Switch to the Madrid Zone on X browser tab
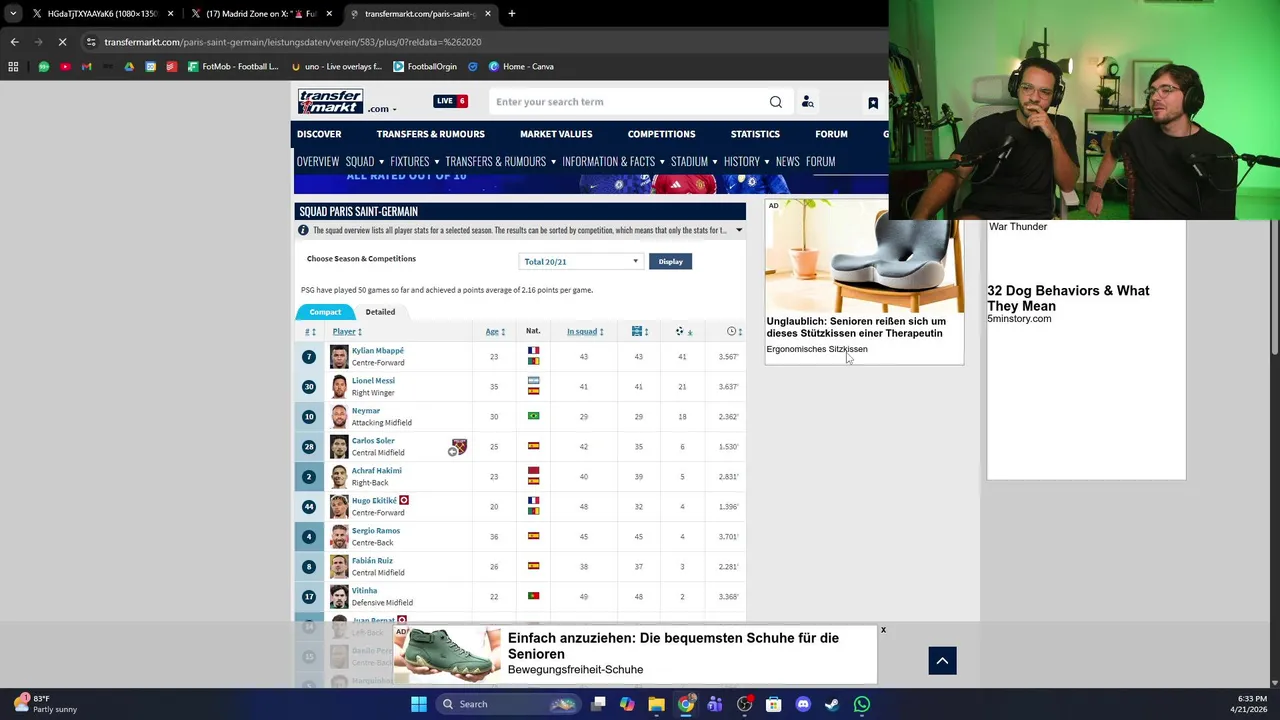 point(262,14)
